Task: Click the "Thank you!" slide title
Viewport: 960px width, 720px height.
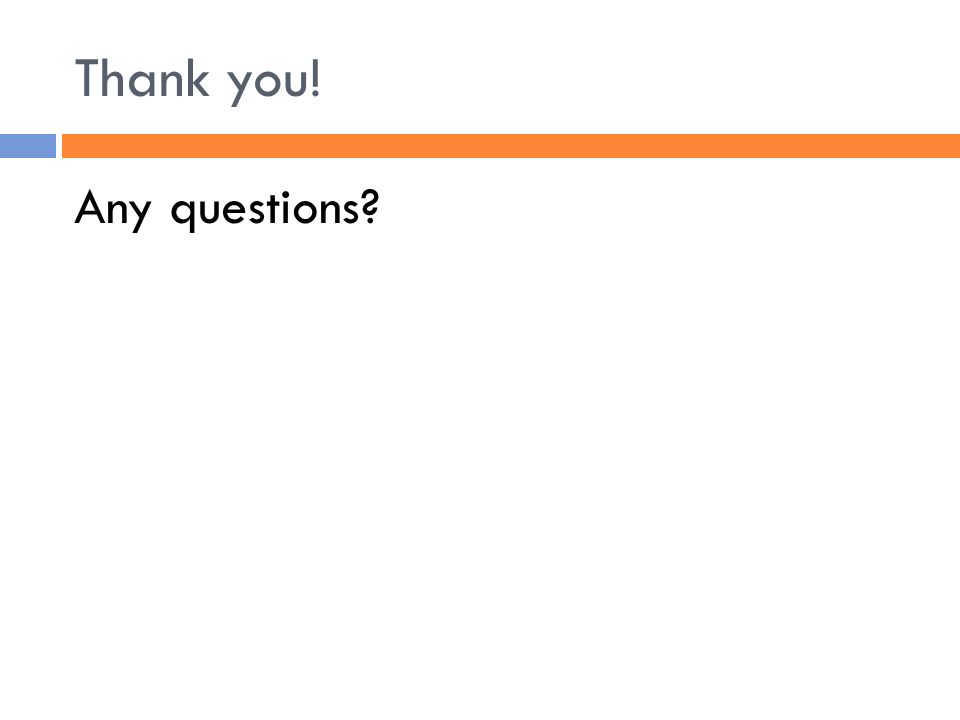Action: 197,80
